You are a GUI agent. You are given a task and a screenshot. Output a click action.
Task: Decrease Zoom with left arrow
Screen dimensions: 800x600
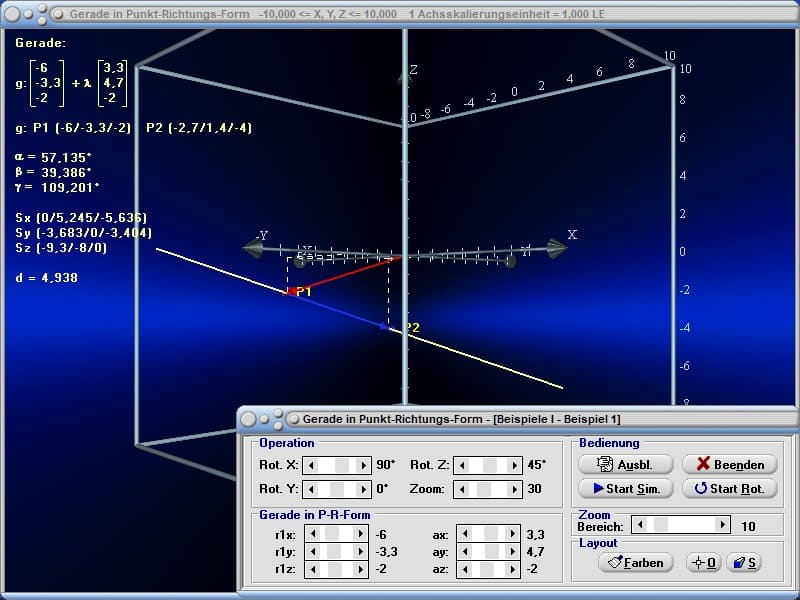[x=462, y=489]
